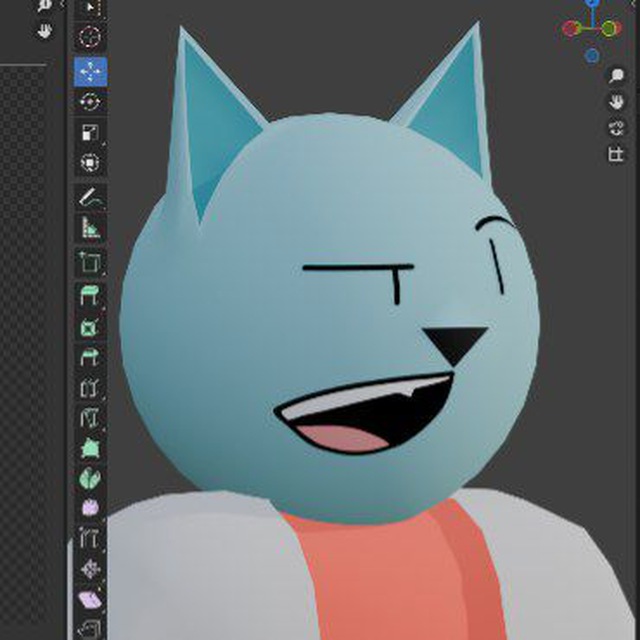This screenshot has height=640, width=640.
Task: Select the Add Cube tool
Action: pos(90,262)
